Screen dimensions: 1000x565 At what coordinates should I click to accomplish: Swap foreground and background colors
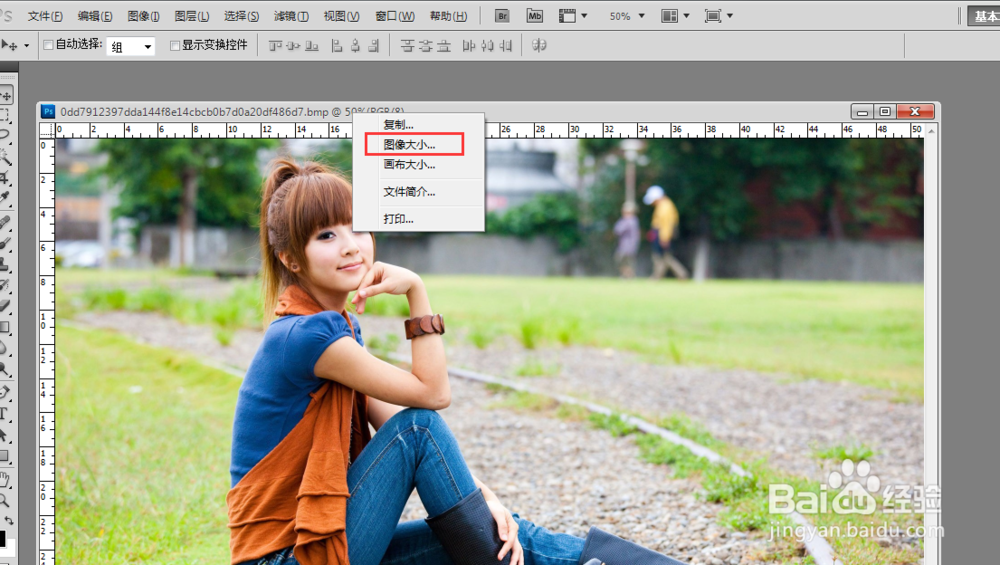point(9,520)
